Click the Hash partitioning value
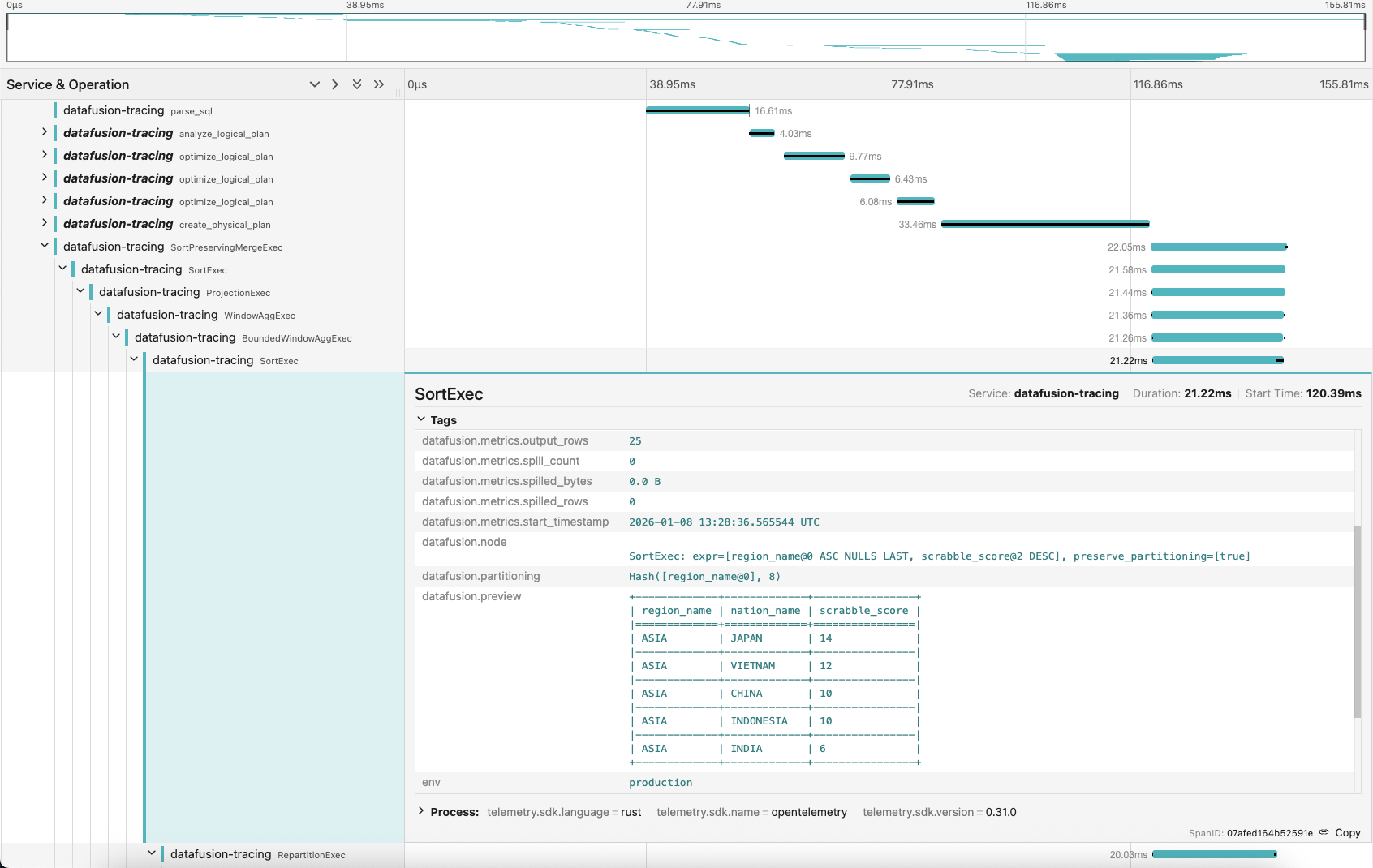 click(x=704, y=577)
